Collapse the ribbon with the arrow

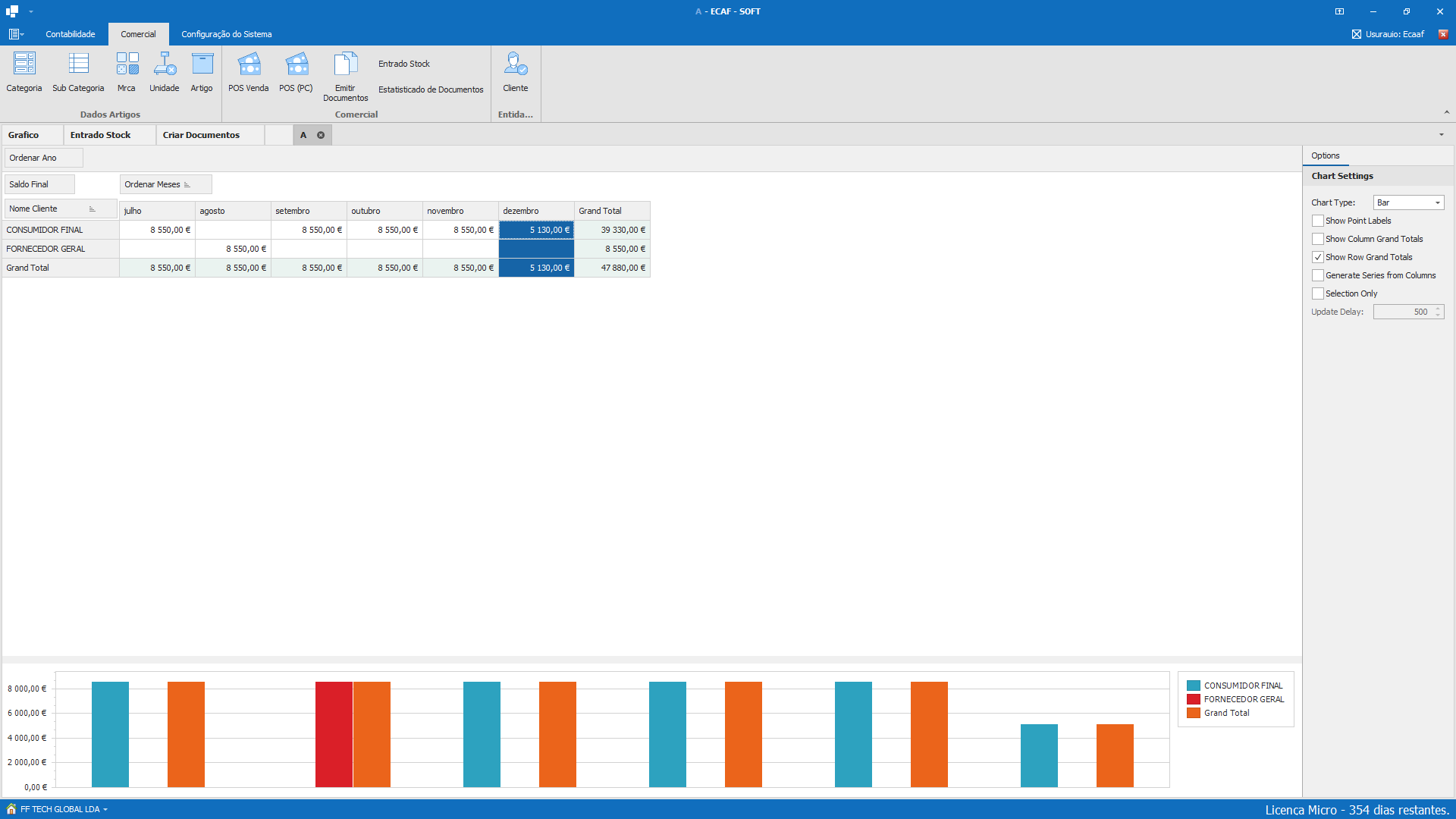(1446, 112)
